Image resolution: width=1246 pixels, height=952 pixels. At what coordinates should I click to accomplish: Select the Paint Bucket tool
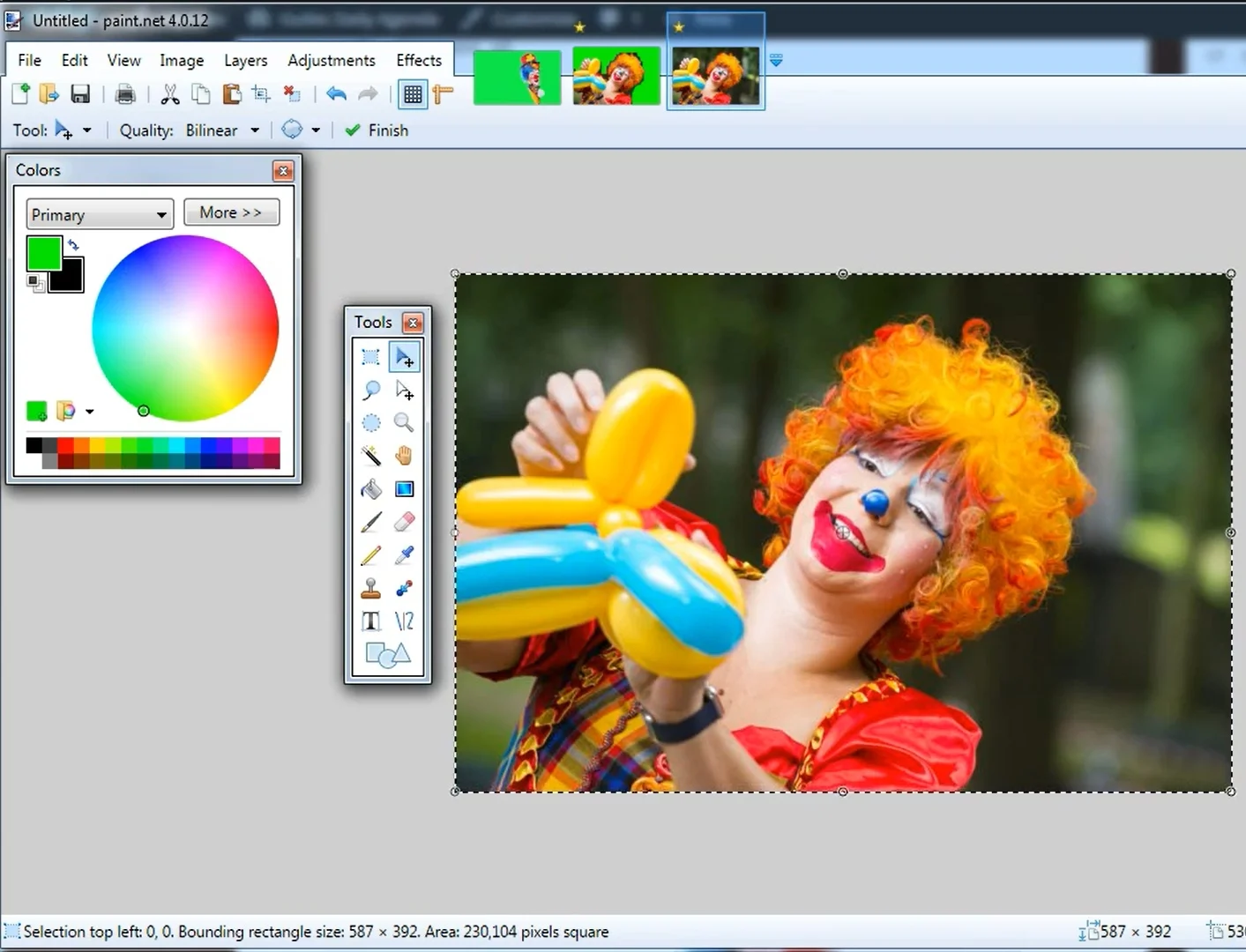[370, 488]
